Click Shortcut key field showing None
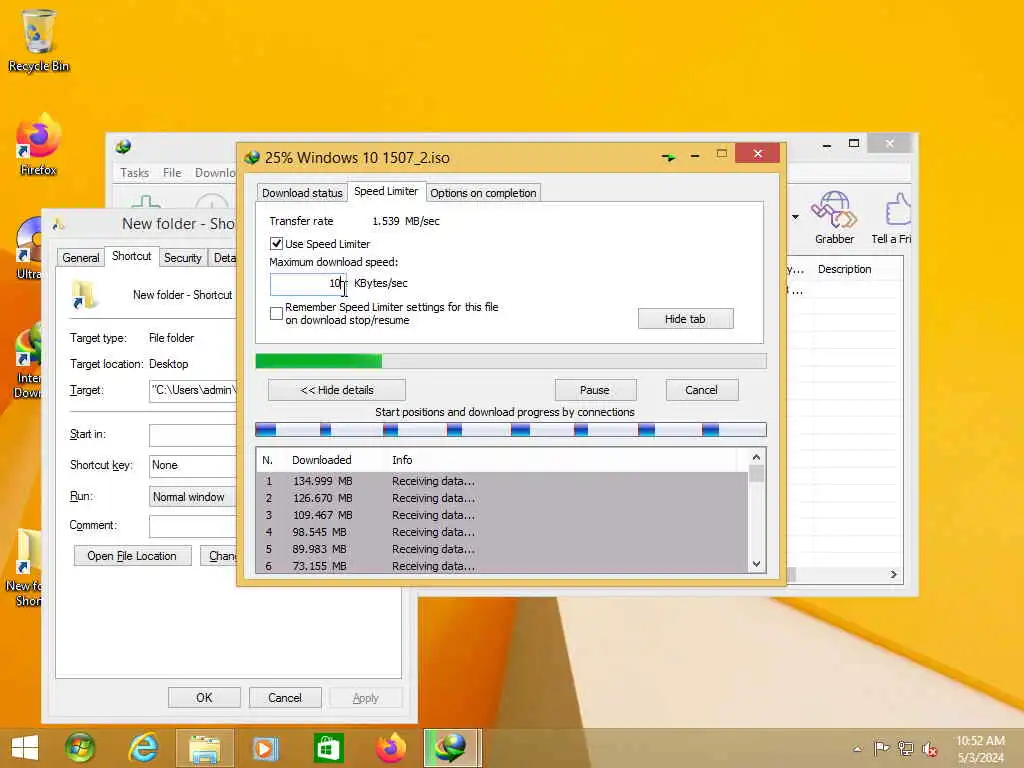Image resolution: width=1024 pixels, height=768 pixels. click(193, 466)
